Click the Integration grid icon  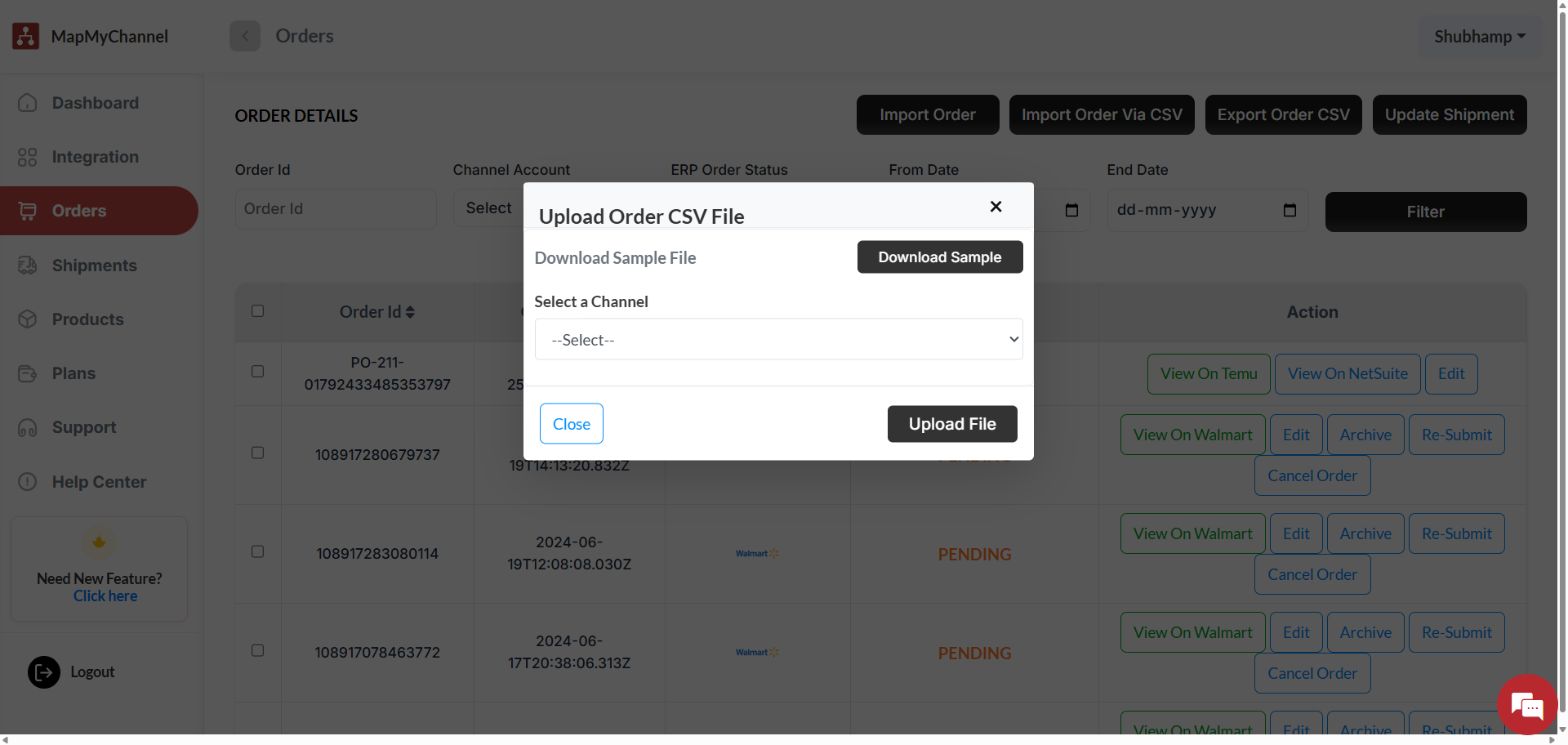(x=28, y=157)
